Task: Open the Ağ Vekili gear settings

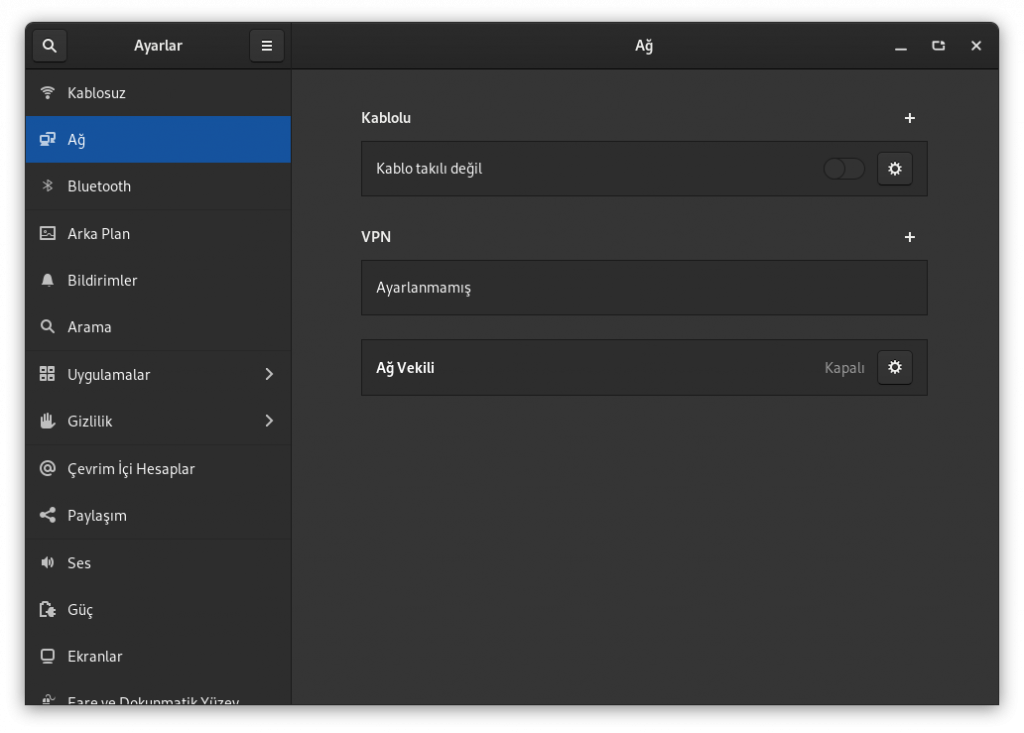Action: coord(894,368)
